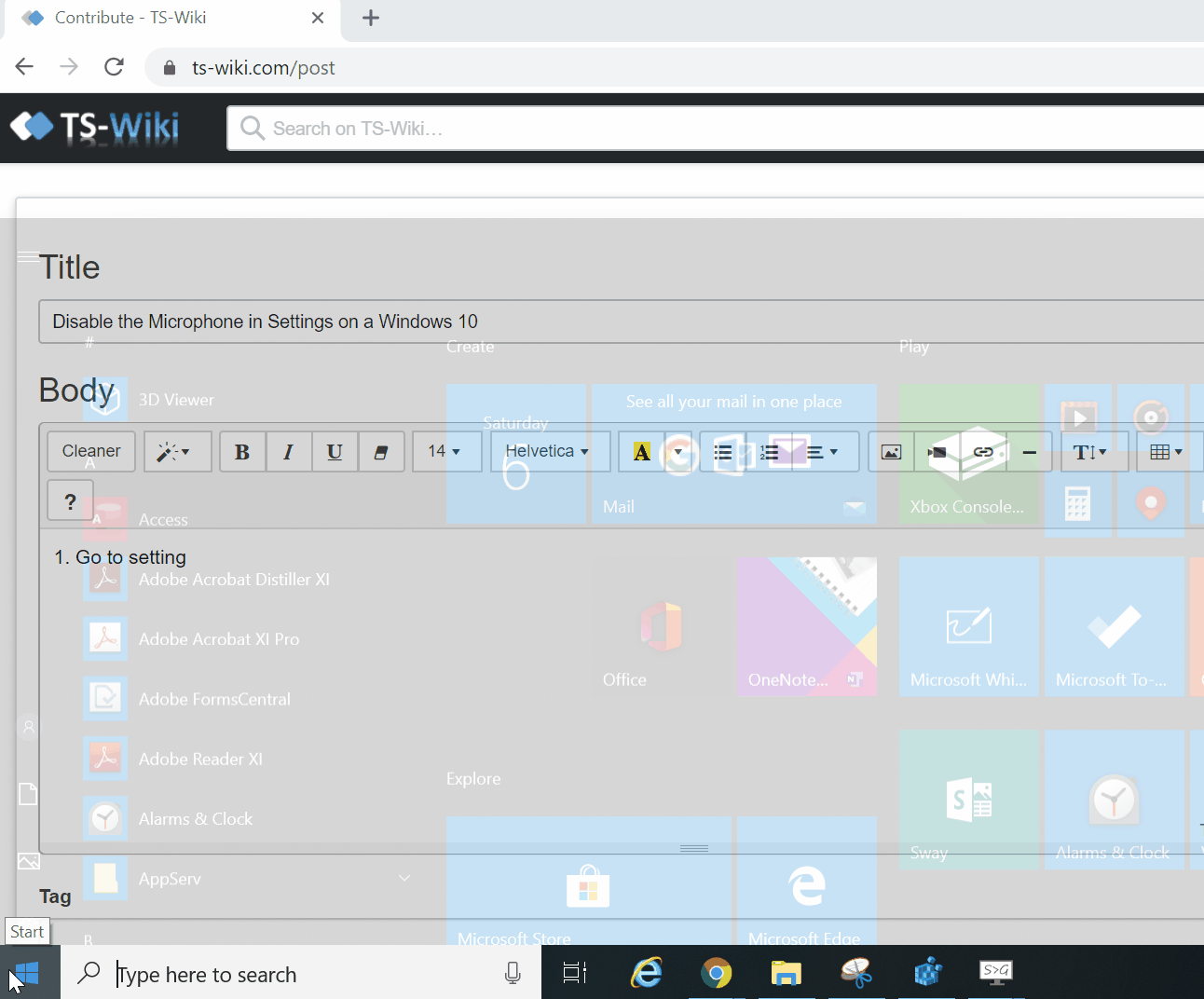The height and width of the screenshot is (999, 1204).
Task: Click the TS-Wiki logo link
Action: pos(95,127)
